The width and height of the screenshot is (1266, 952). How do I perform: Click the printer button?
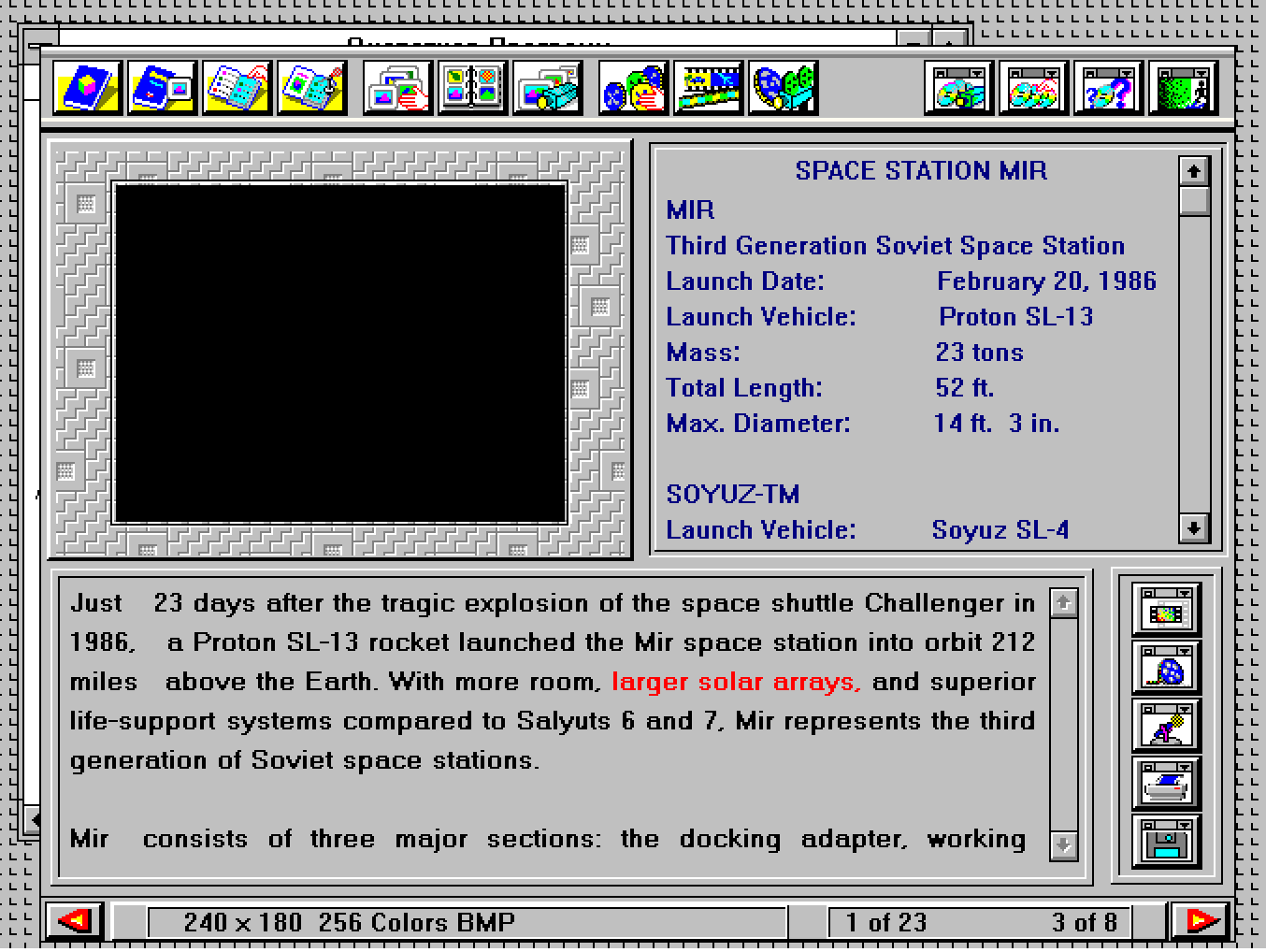pyautogui.click(x=1166, y=784)
